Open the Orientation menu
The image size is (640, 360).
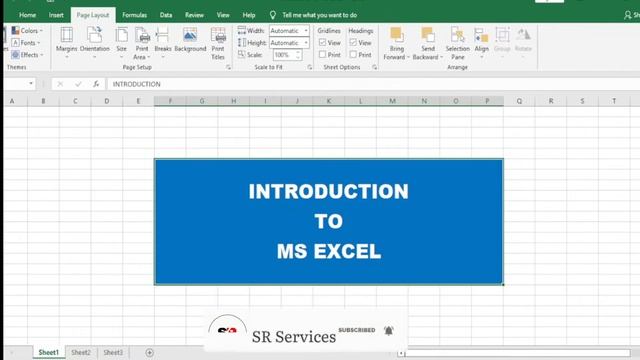point(95,42)
